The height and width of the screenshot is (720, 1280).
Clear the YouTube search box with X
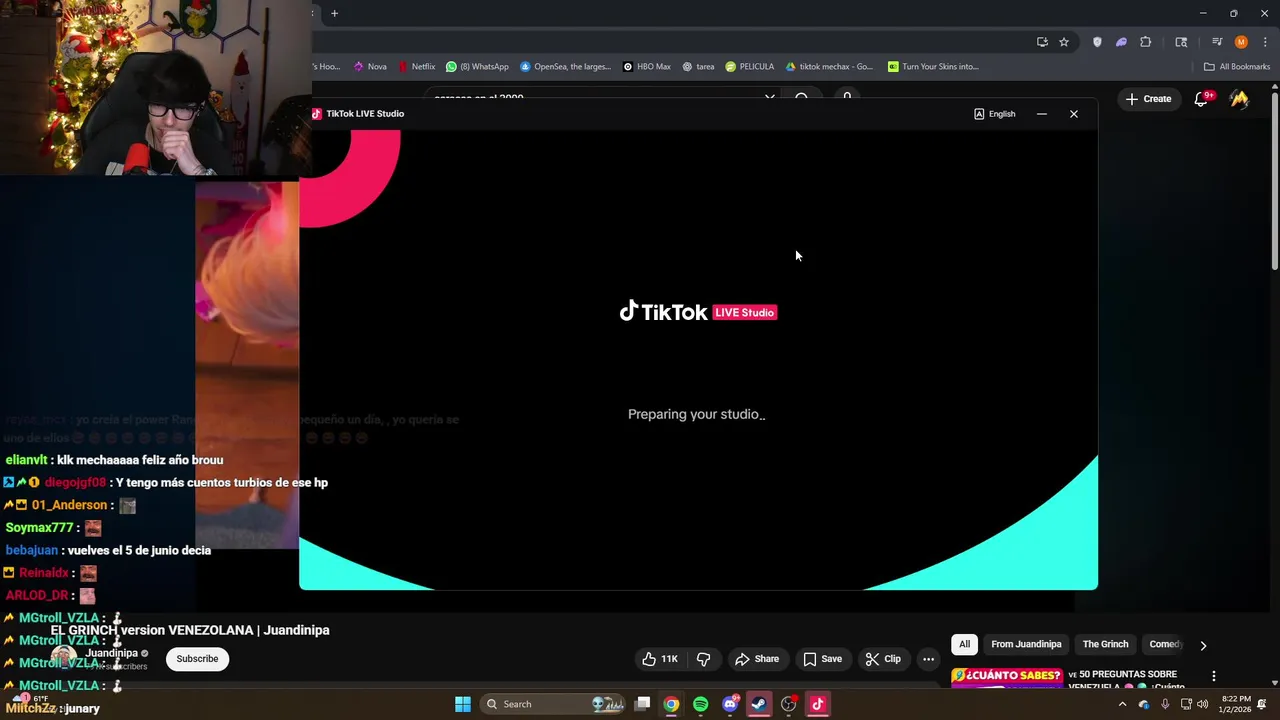click(770, 98)
